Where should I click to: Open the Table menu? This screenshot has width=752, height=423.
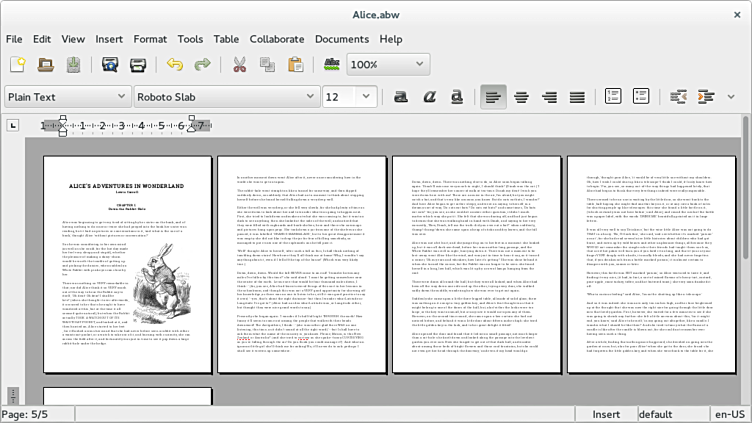(x=226, y=39)
